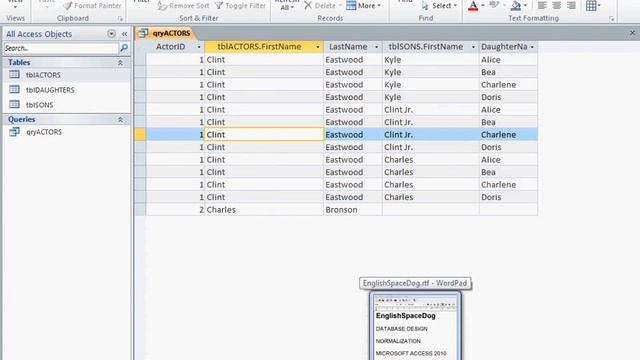Click Toggle Filter in the ribbon
Viewport: 640px width, 360px height.
pos(240,6)
